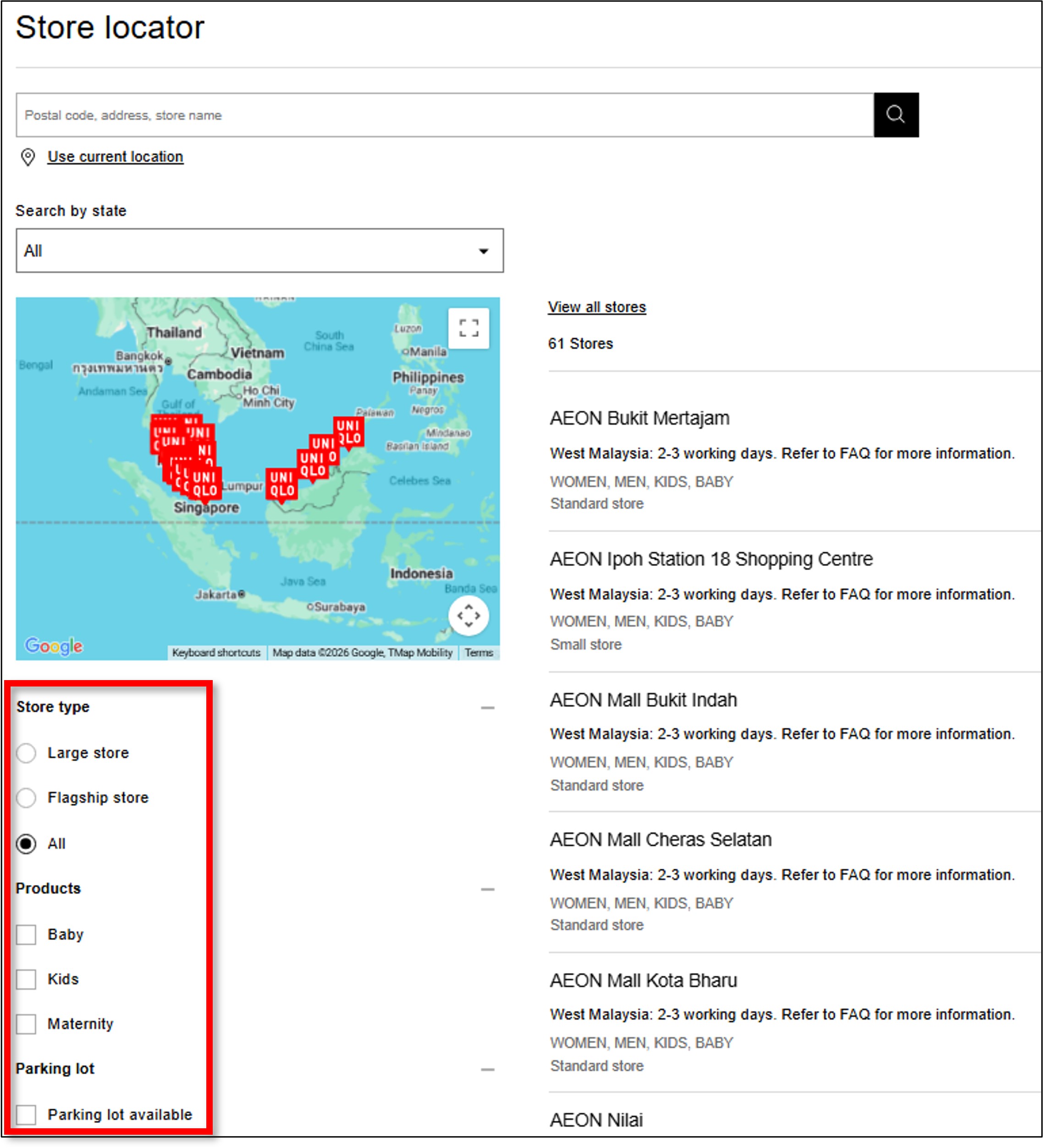The width and height of the screenshot is (1043, 1148).
Task: Click the Uniqlo marker on western Borneo
Action: pos(282,484)
